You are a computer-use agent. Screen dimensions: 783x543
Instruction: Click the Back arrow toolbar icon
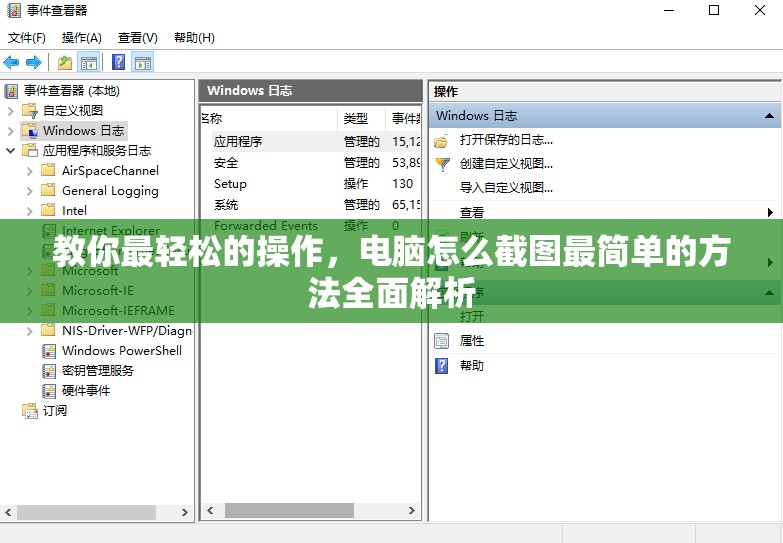pyautogui.click(x=11, y=62)
